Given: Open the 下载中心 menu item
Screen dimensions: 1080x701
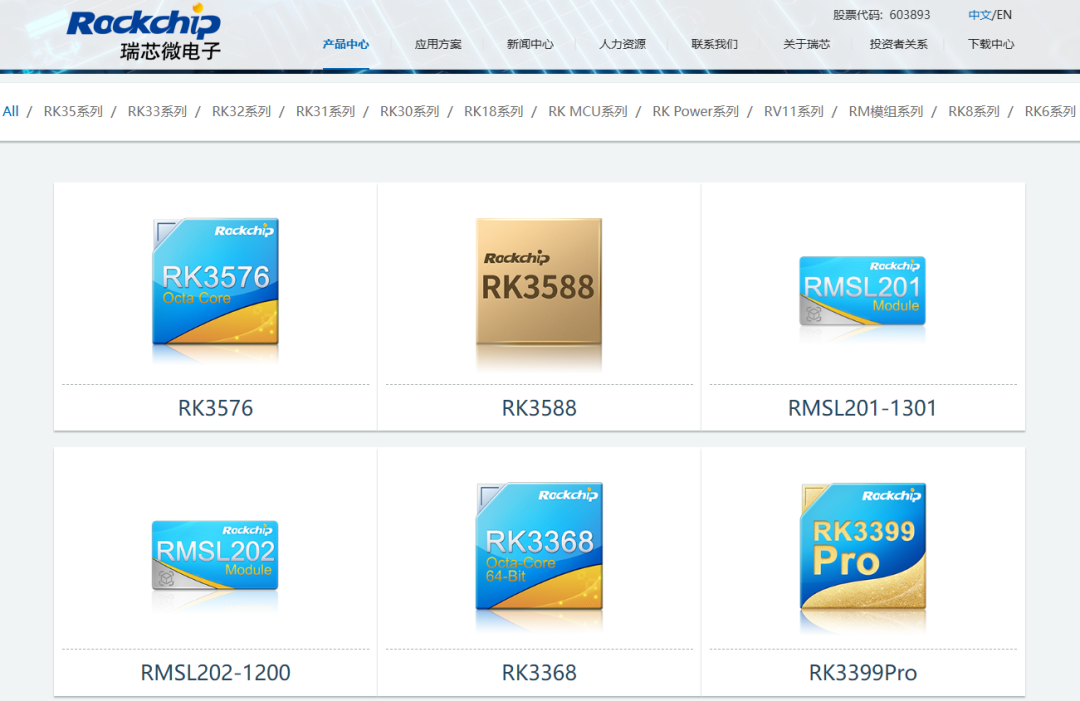Looking at the screenshot, I should pos(991,44).
